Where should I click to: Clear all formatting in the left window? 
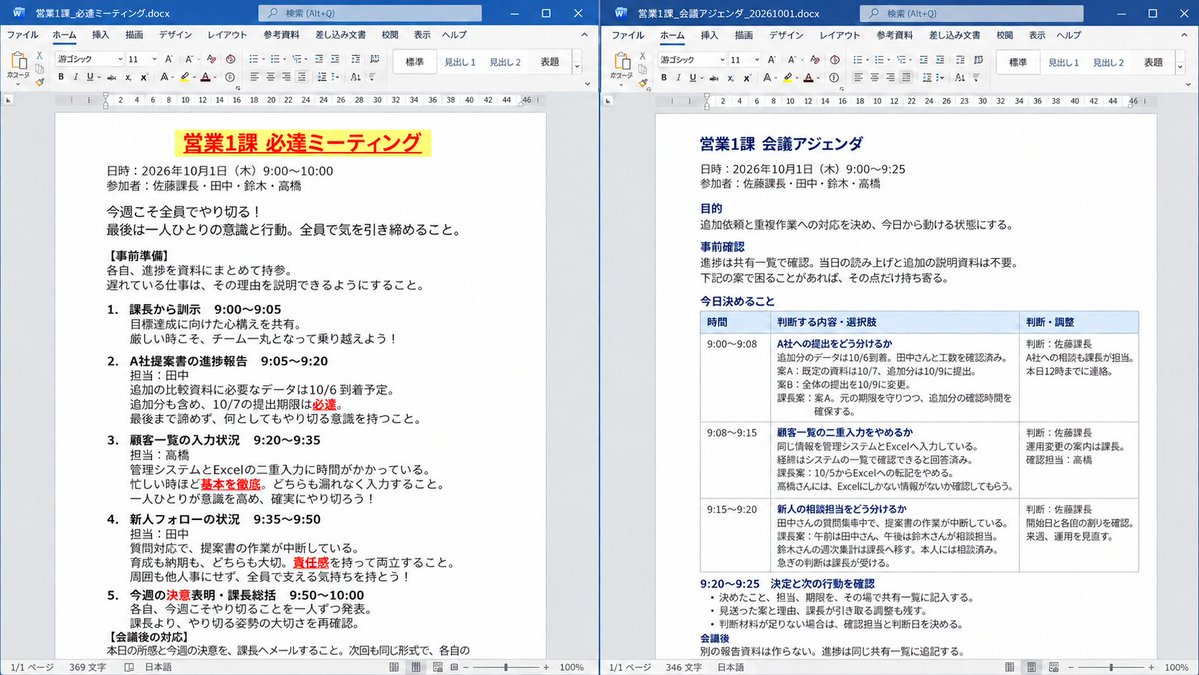coord(211,59)
